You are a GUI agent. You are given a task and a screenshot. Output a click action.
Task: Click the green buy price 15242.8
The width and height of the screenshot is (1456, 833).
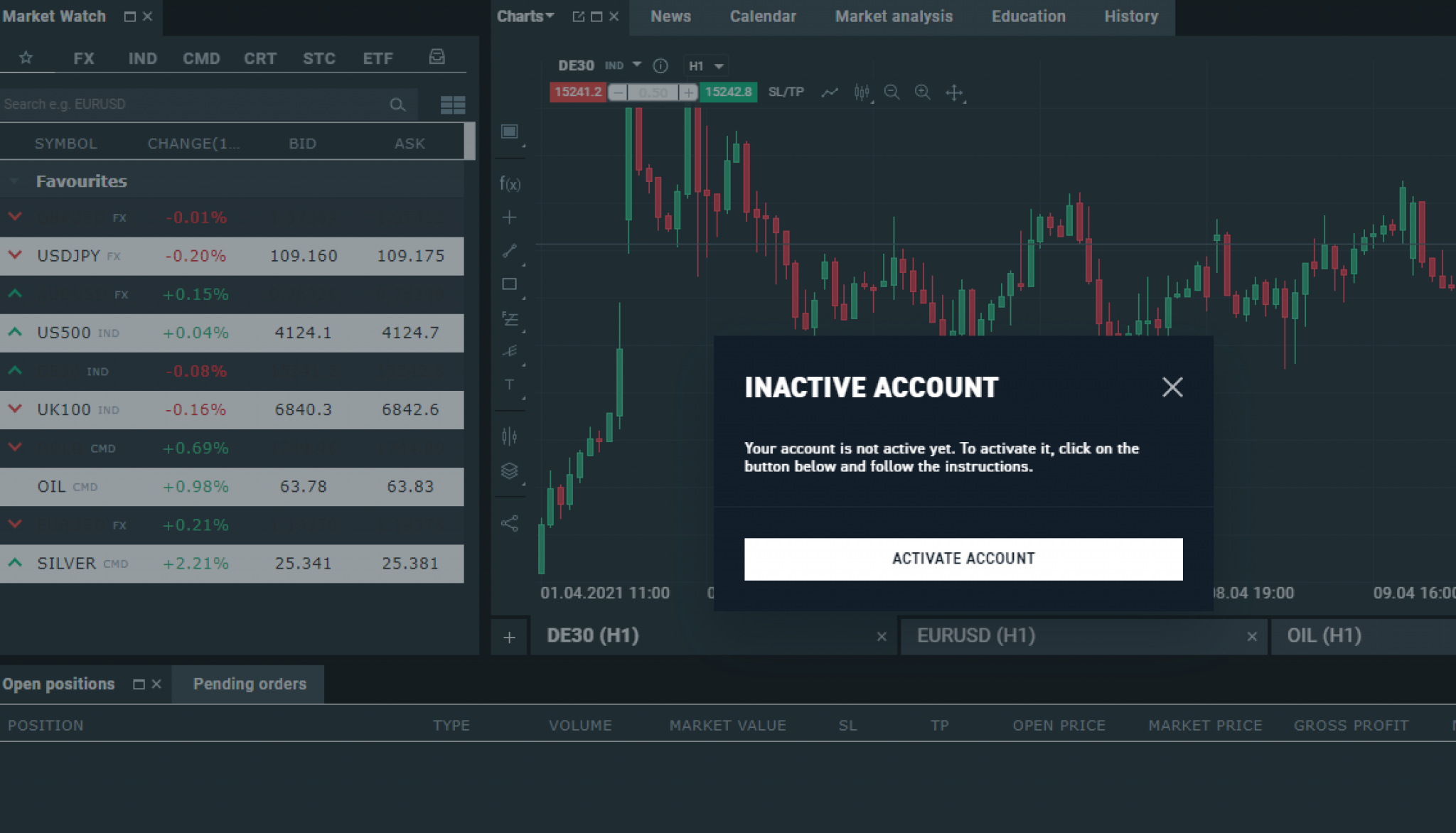pyautogui.click(x=727, y=92)
